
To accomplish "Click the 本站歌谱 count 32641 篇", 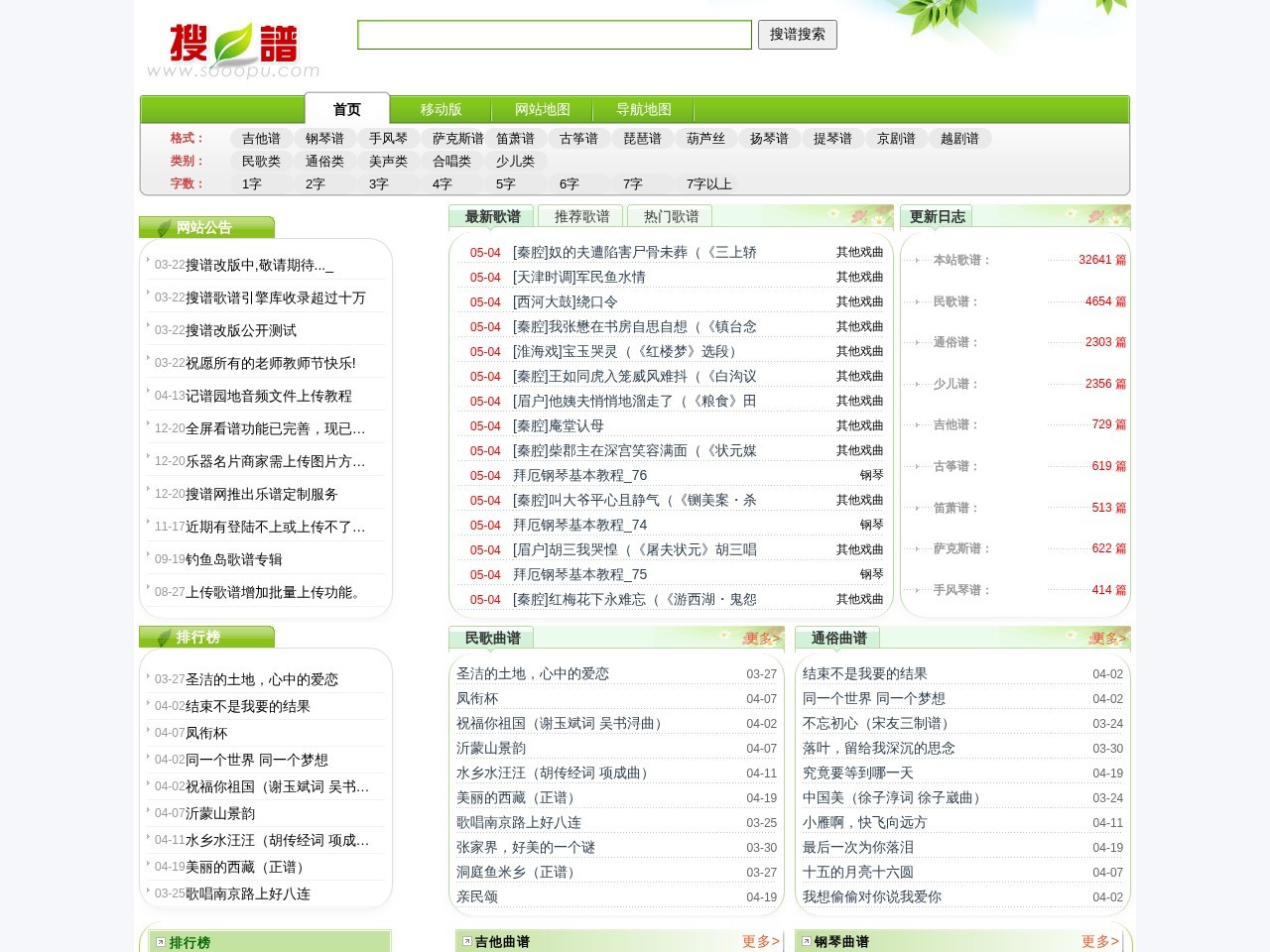I will click(x=1102, y=260).
